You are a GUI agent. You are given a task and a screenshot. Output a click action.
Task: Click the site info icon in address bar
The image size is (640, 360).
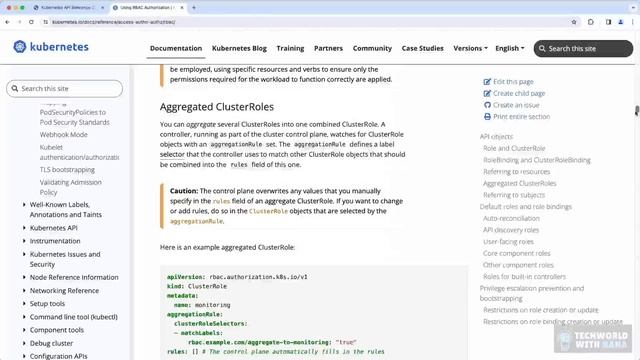(x=46, y=22)
